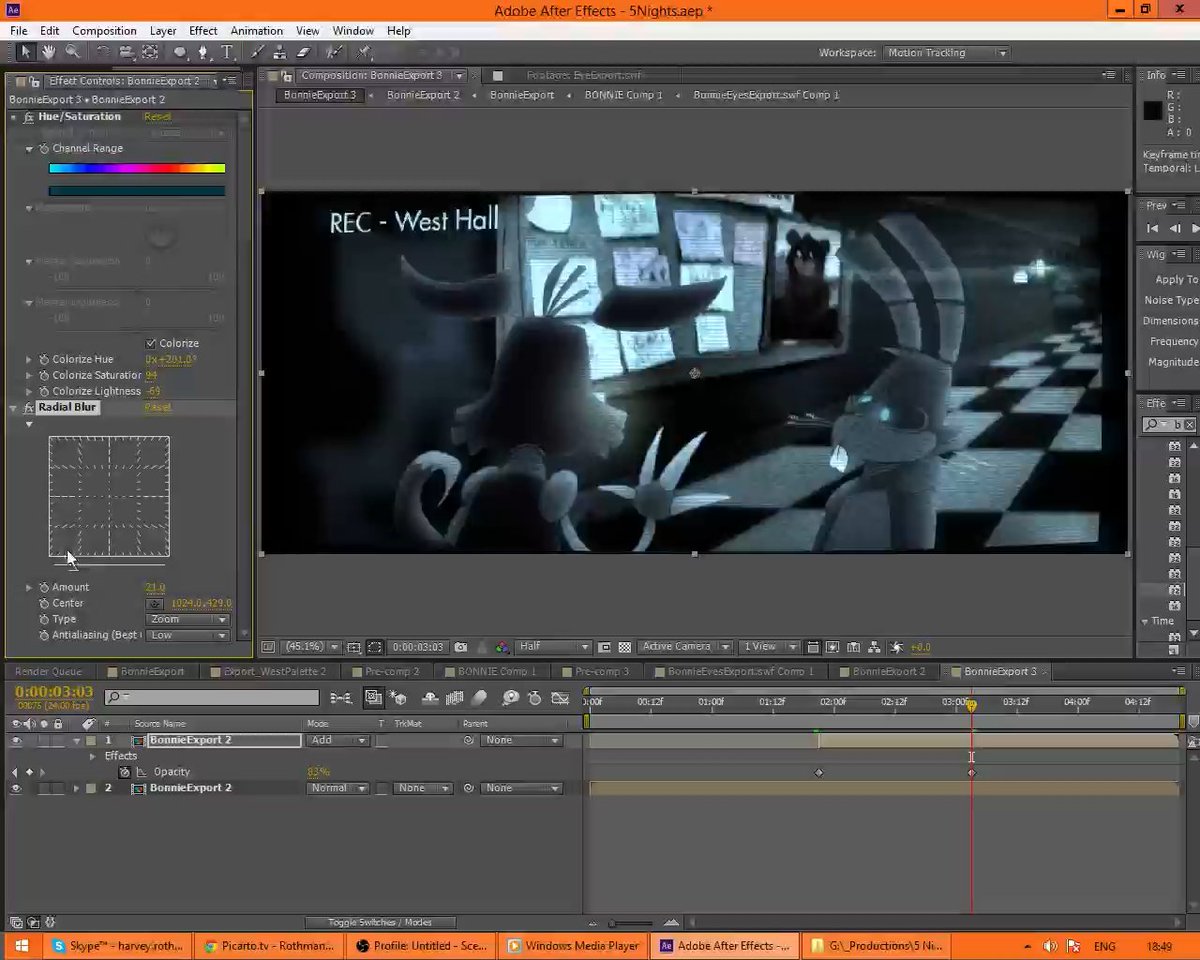
Task: Open the Animation menu
Action: pos(256,31)
